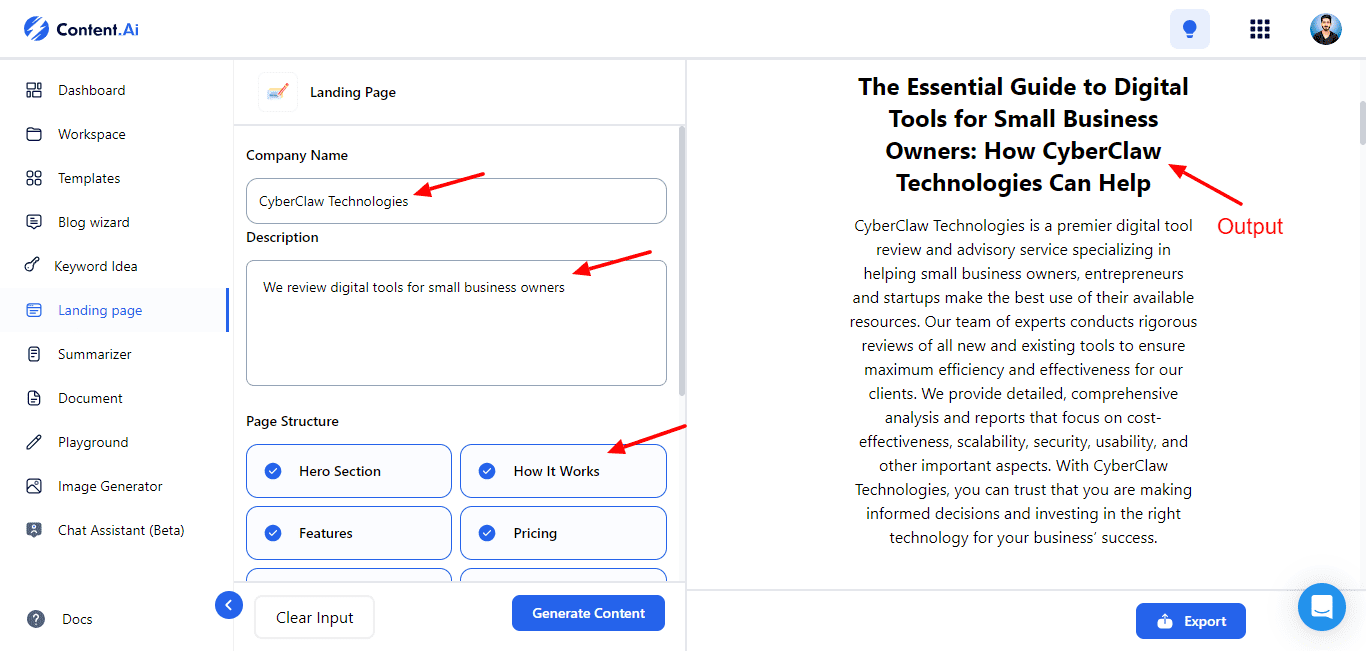Image resolution: width=1366 pixels, height=651 pixels.
Task: Open the Blog wizard menu item
Action: (93, 222)
